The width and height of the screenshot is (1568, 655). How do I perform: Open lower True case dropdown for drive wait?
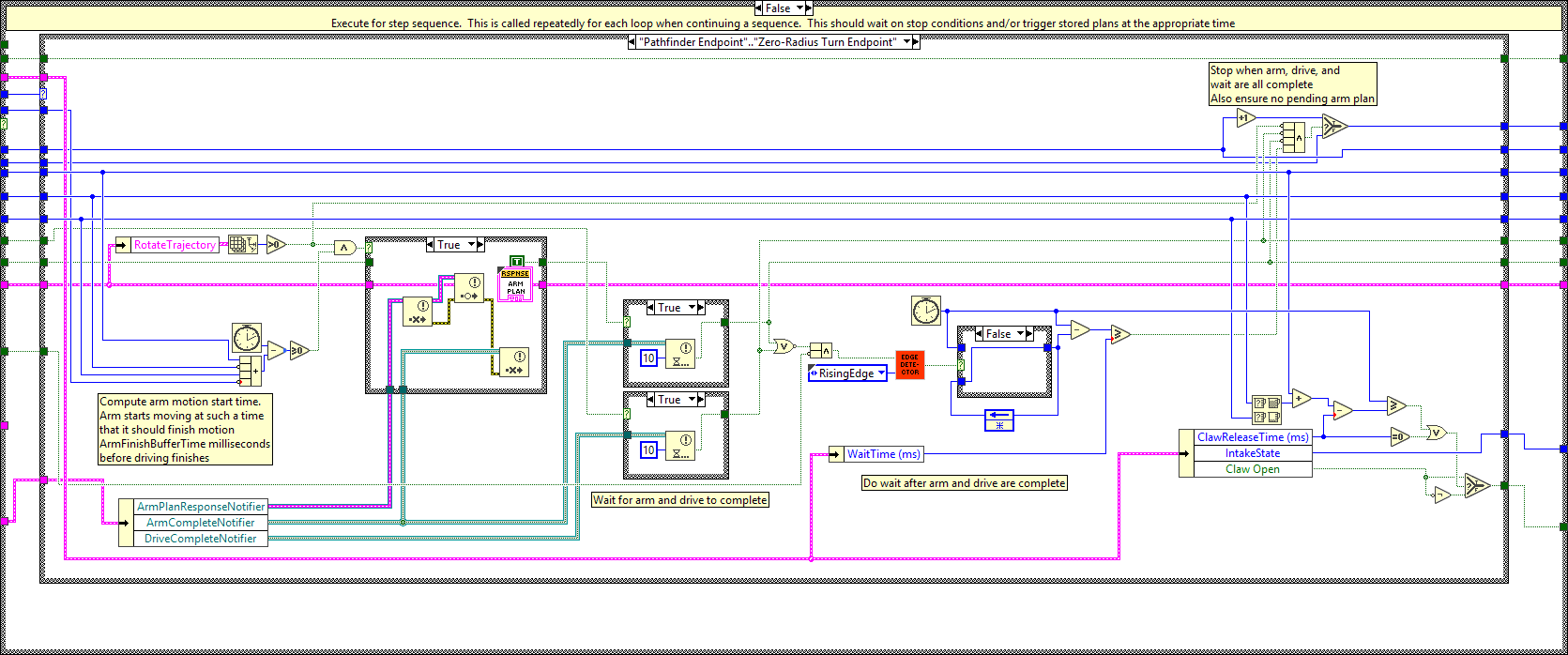point(693,400)
